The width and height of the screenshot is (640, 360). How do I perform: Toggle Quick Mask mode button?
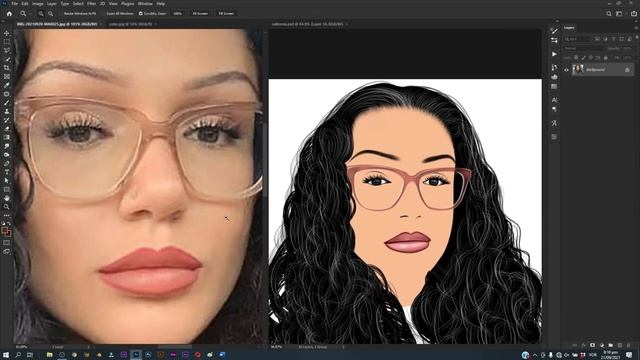tap(7, 243)
